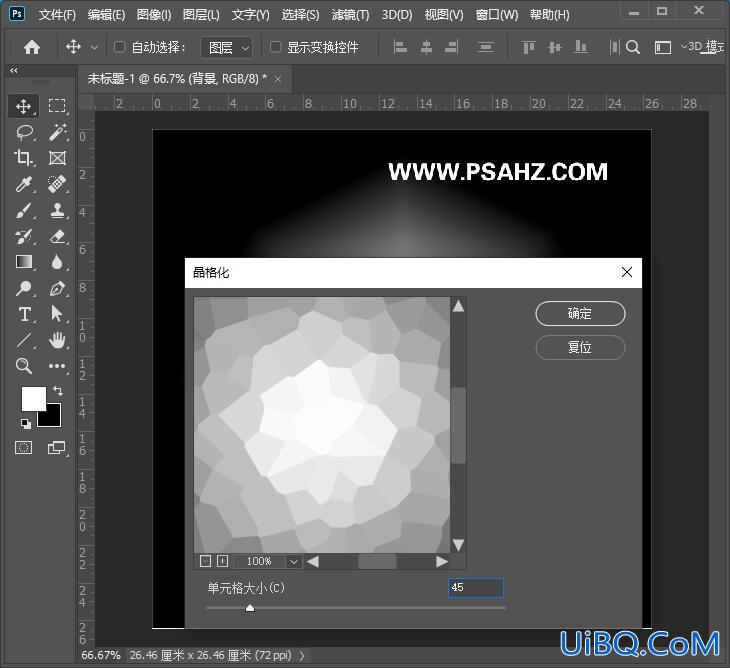730x668 pixels.
Task: Open the 文件(F) menu
Action: tap(57, 15)
